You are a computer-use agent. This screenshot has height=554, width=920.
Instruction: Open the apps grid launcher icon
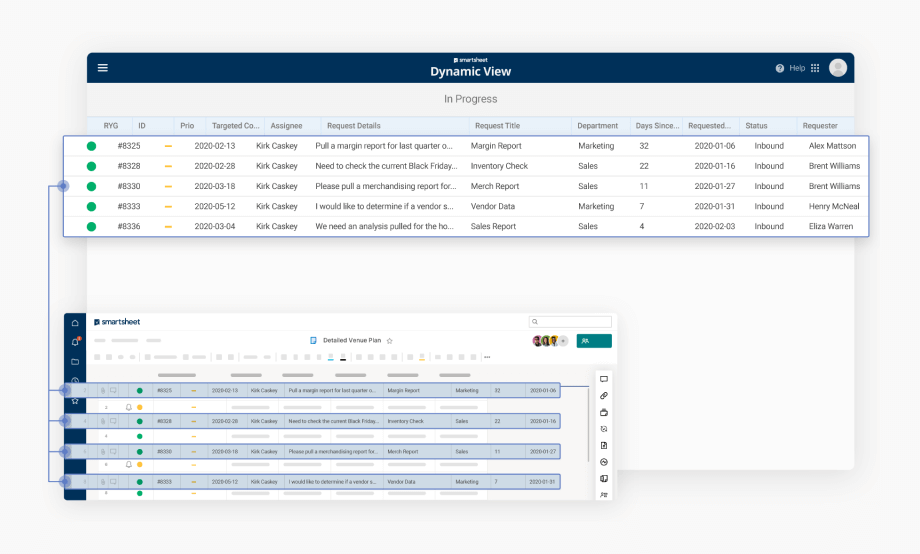coord(815,68)
